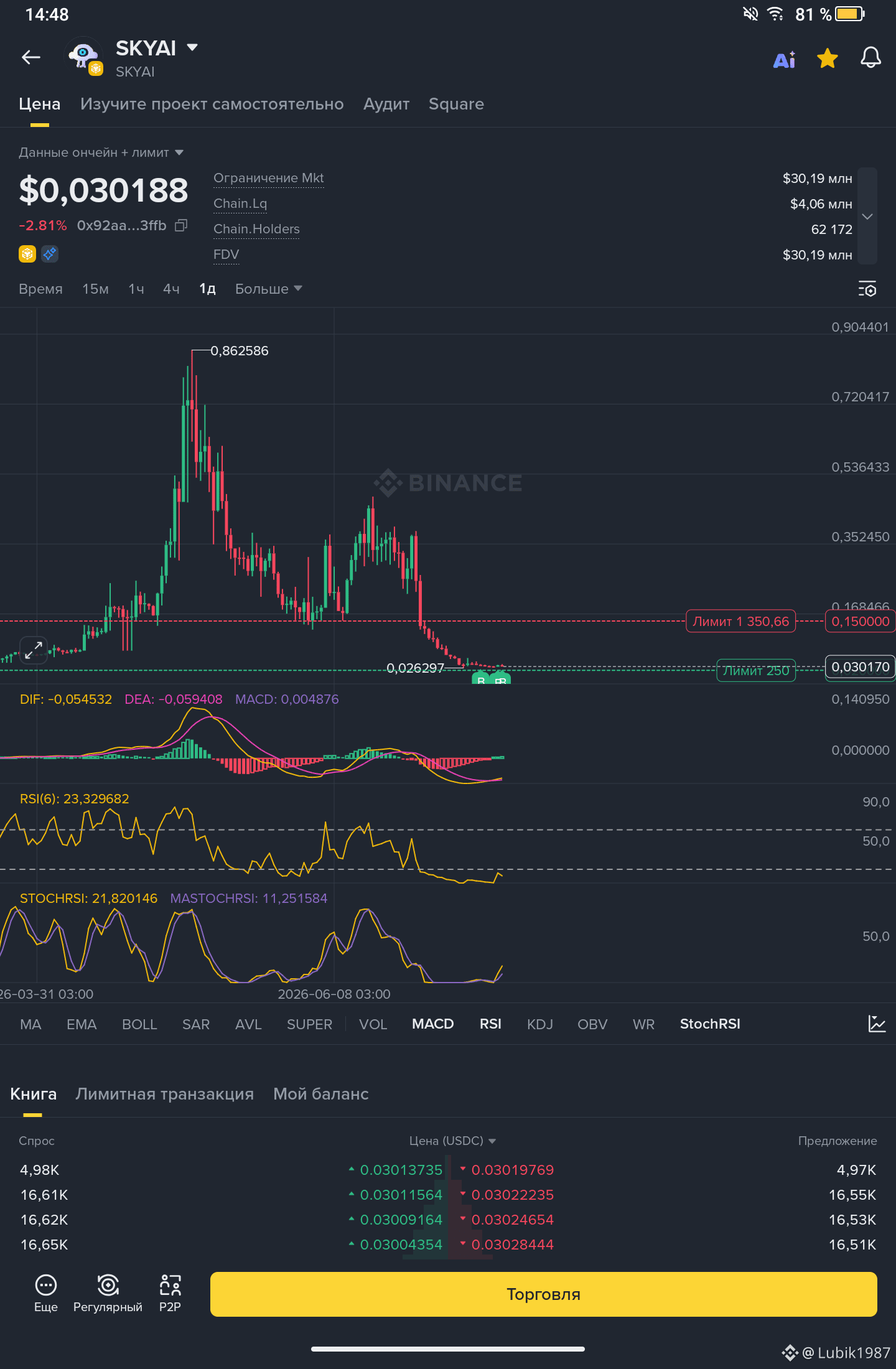896x1369 pixels.
Task: Toggle the SAR indicator
Action: coord(196,1024)
